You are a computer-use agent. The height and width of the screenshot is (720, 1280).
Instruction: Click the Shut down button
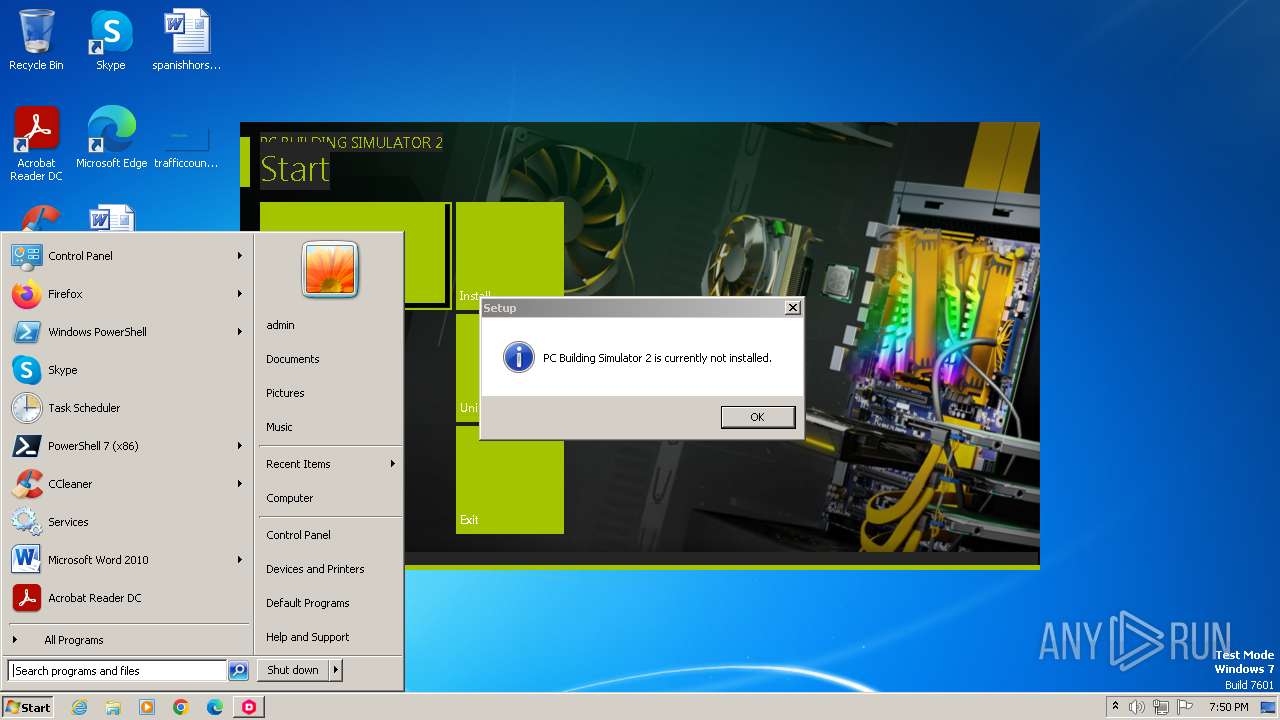tap(293, 670)
